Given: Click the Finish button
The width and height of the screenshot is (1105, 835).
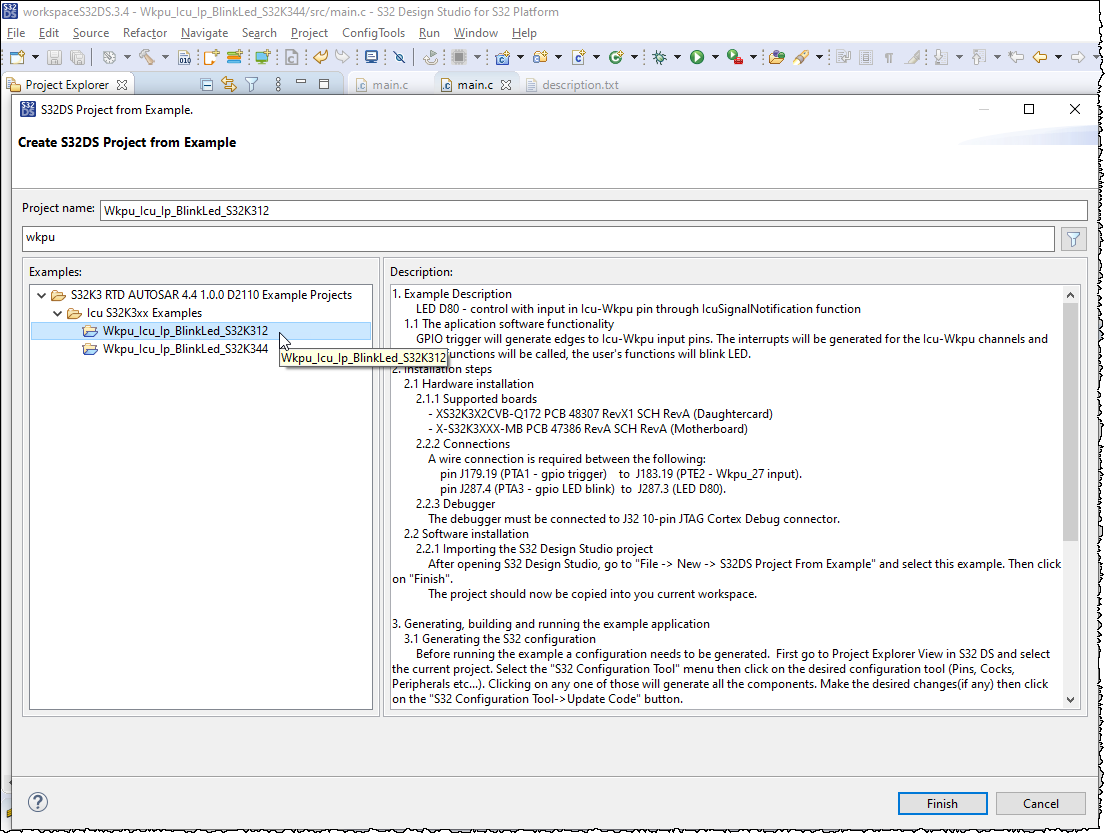Looking at the screenshot, I should pos(941,803).
